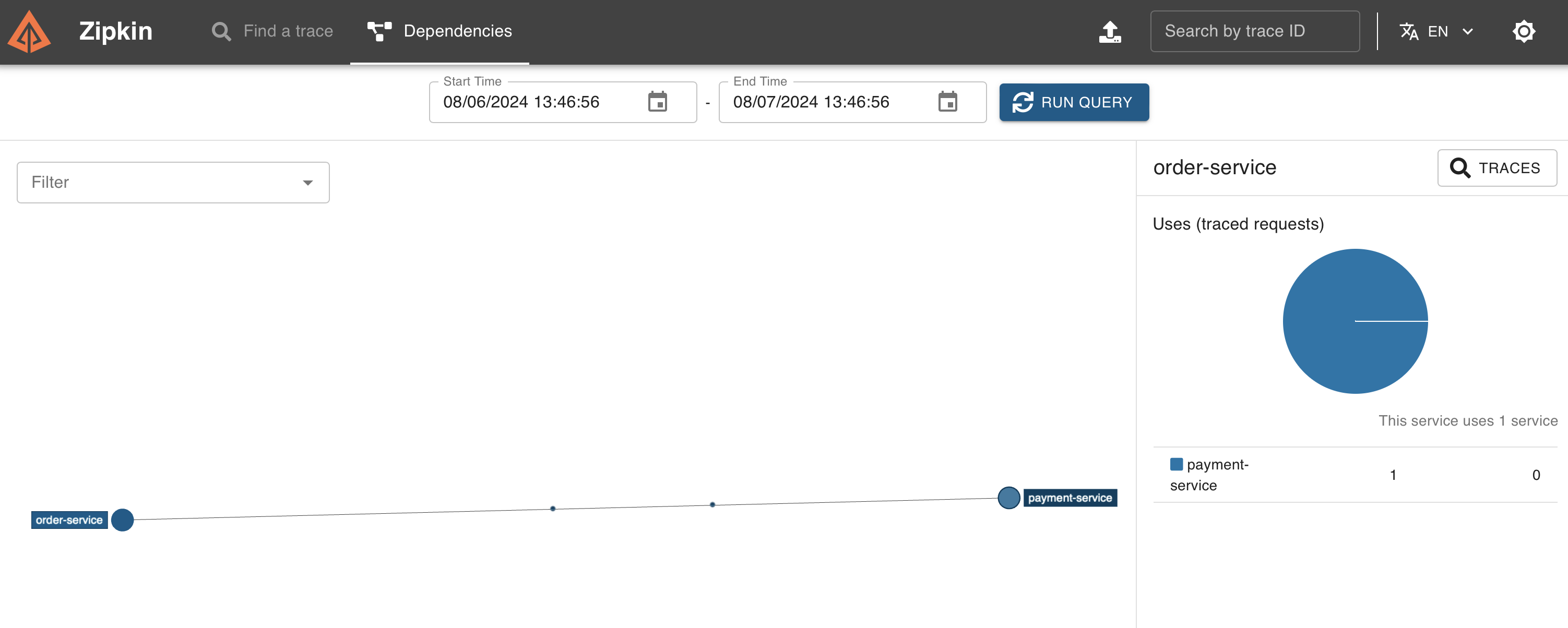Click the payment-service graph node circle
This screenshot has width=1568, height=628.
(x=1008, y=498)
